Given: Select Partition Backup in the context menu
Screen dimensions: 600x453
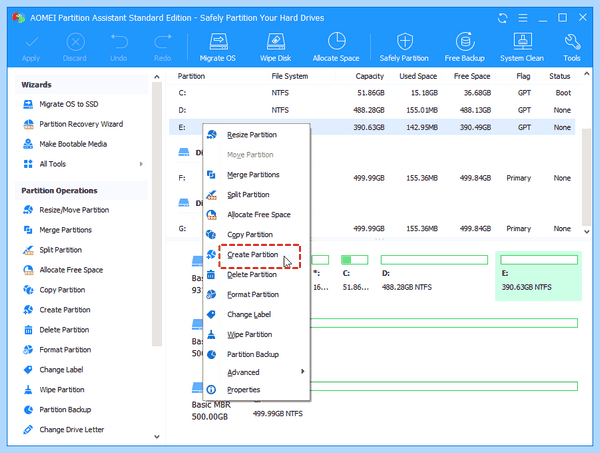Looking at the screenshot, I should click(256, 354).
